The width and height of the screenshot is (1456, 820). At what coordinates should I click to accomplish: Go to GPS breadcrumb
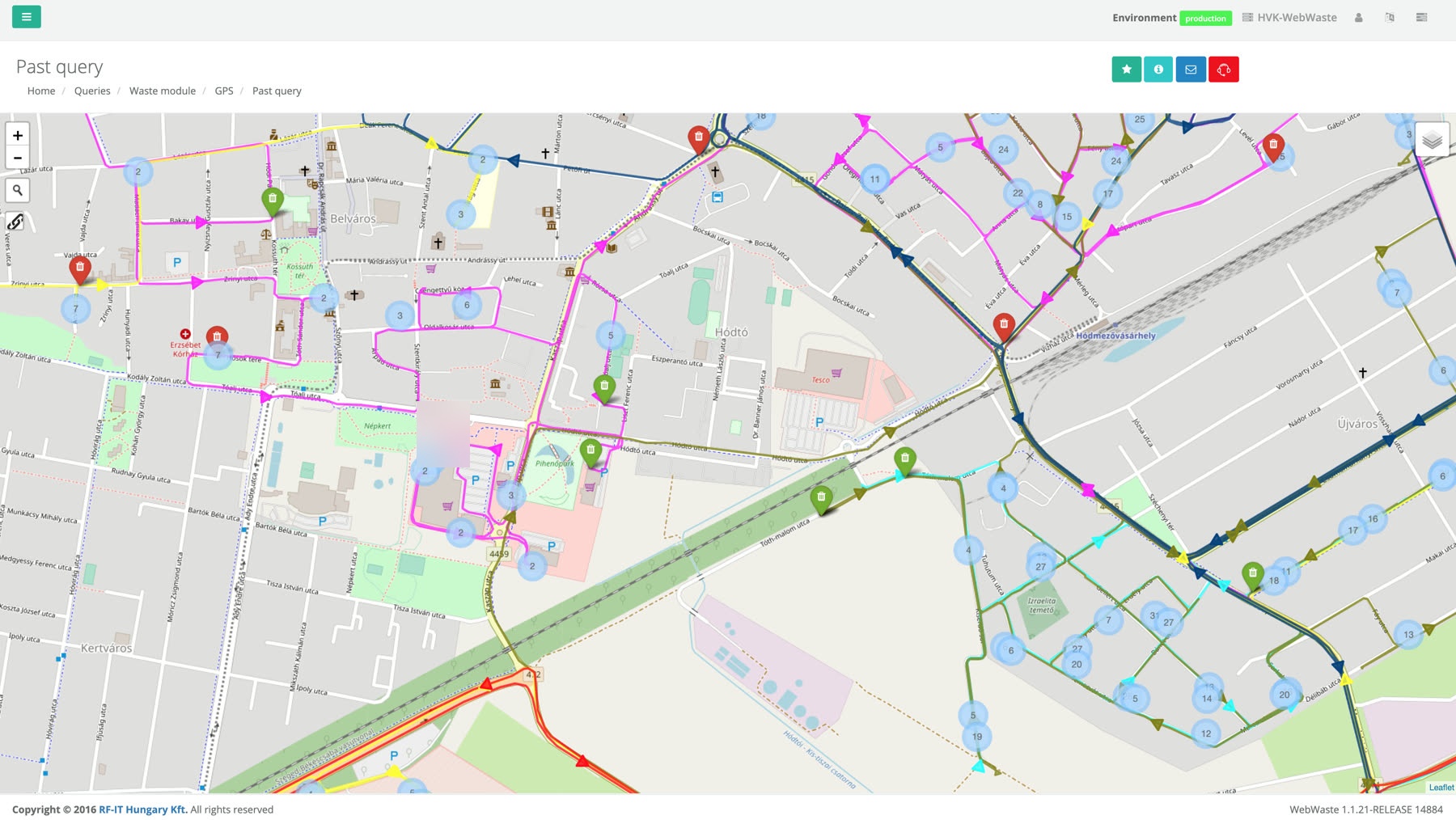point(224,91)
